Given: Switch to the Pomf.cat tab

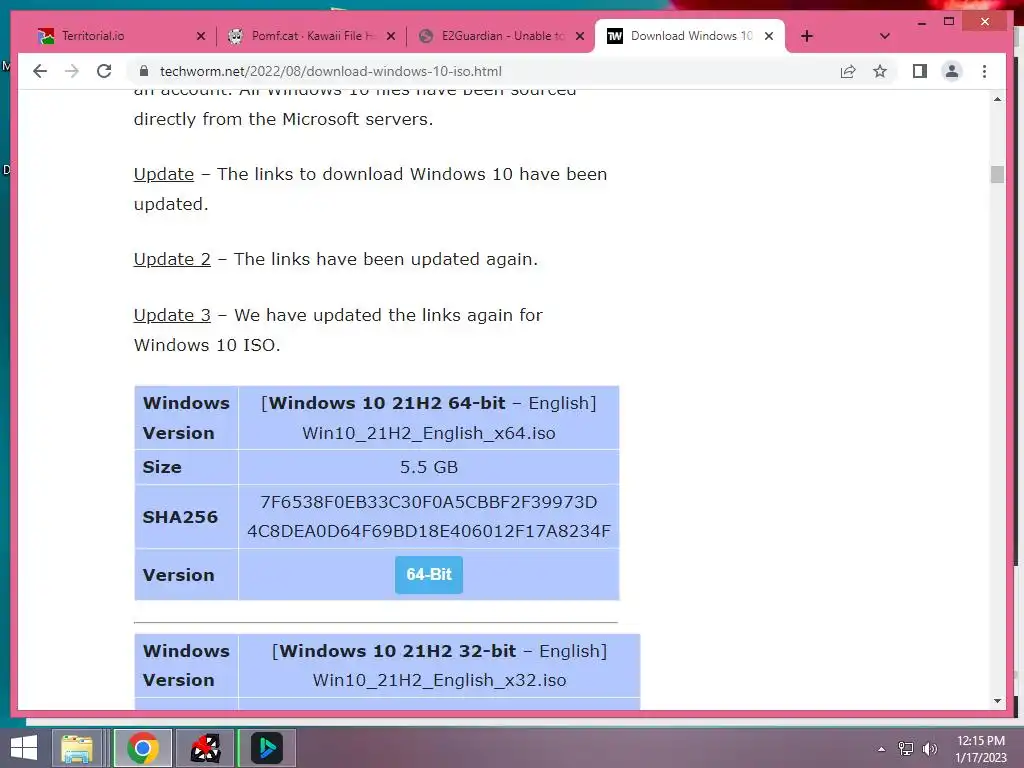Looking at the screenshot, I should click(310, 36).
